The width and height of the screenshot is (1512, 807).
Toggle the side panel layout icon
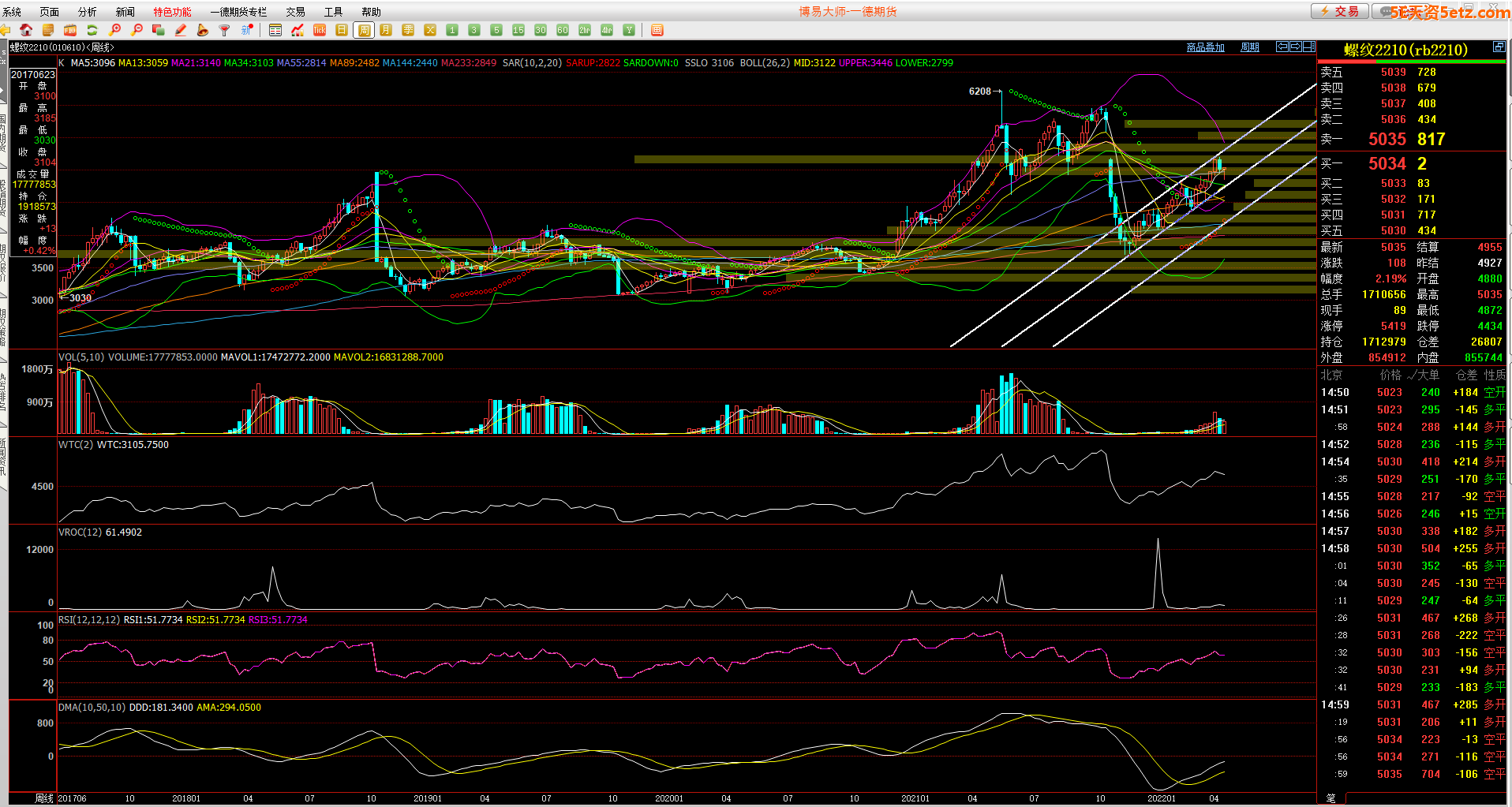tap(1308, 47)
